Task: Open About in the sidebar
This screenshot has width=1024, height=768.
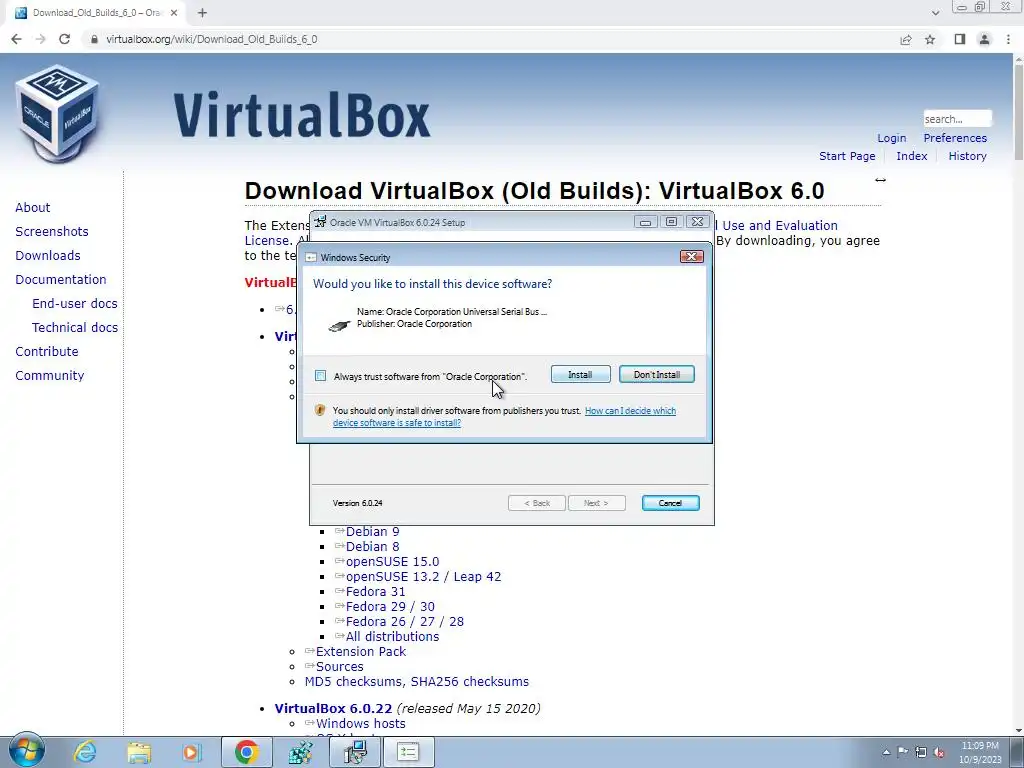Action: point(33,208)
